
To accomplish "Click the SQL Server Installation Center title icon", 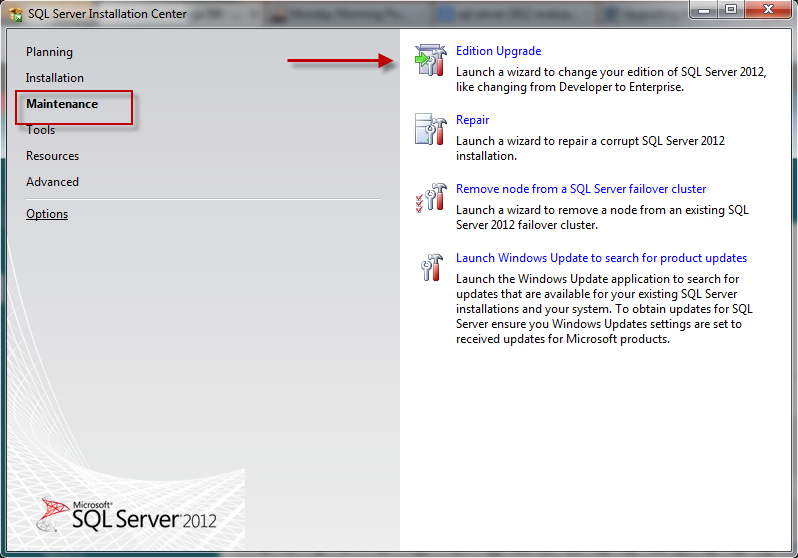I will (x=16, y=14).
